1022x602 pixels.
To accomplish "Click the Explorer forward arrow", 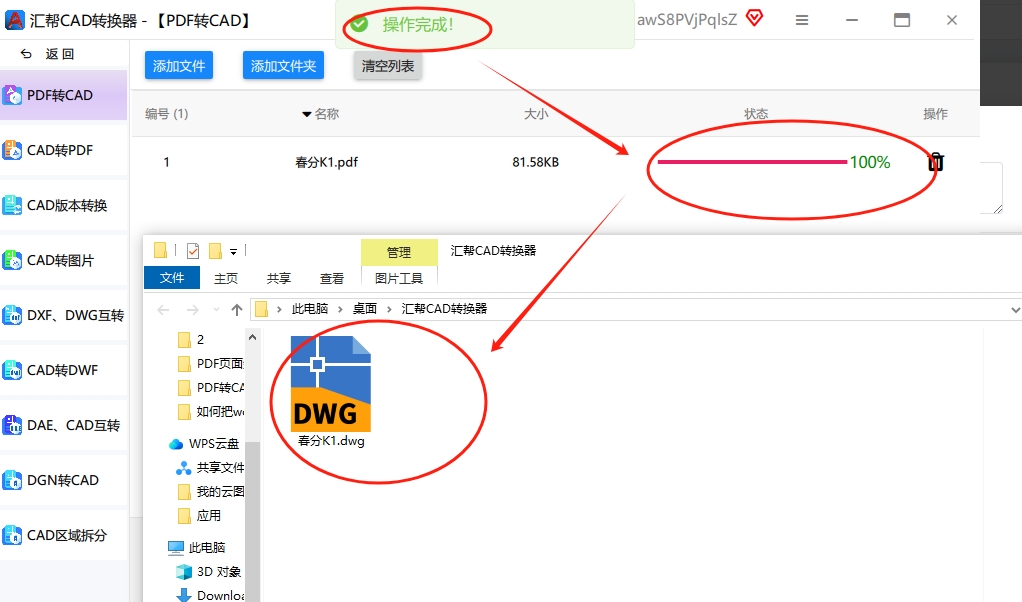I will pos(193,309).
